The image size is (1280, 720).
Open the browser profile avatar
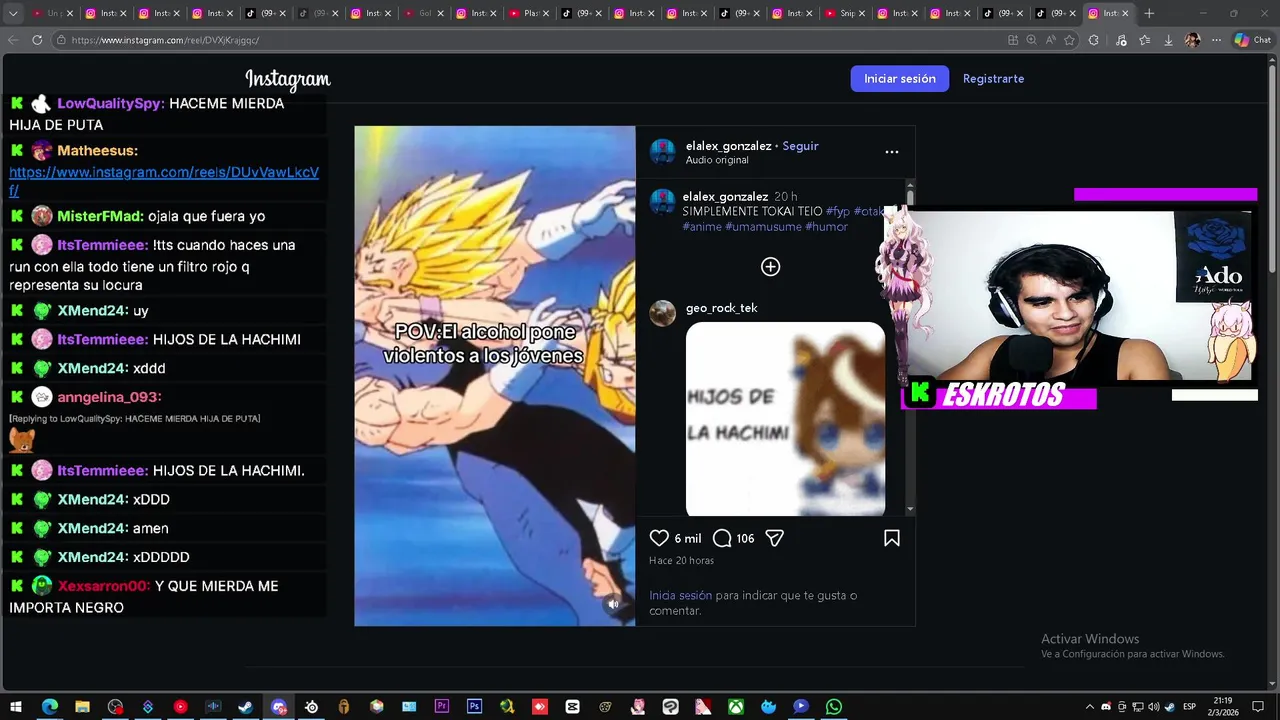pyautogui.click(x=1192, y=40)
